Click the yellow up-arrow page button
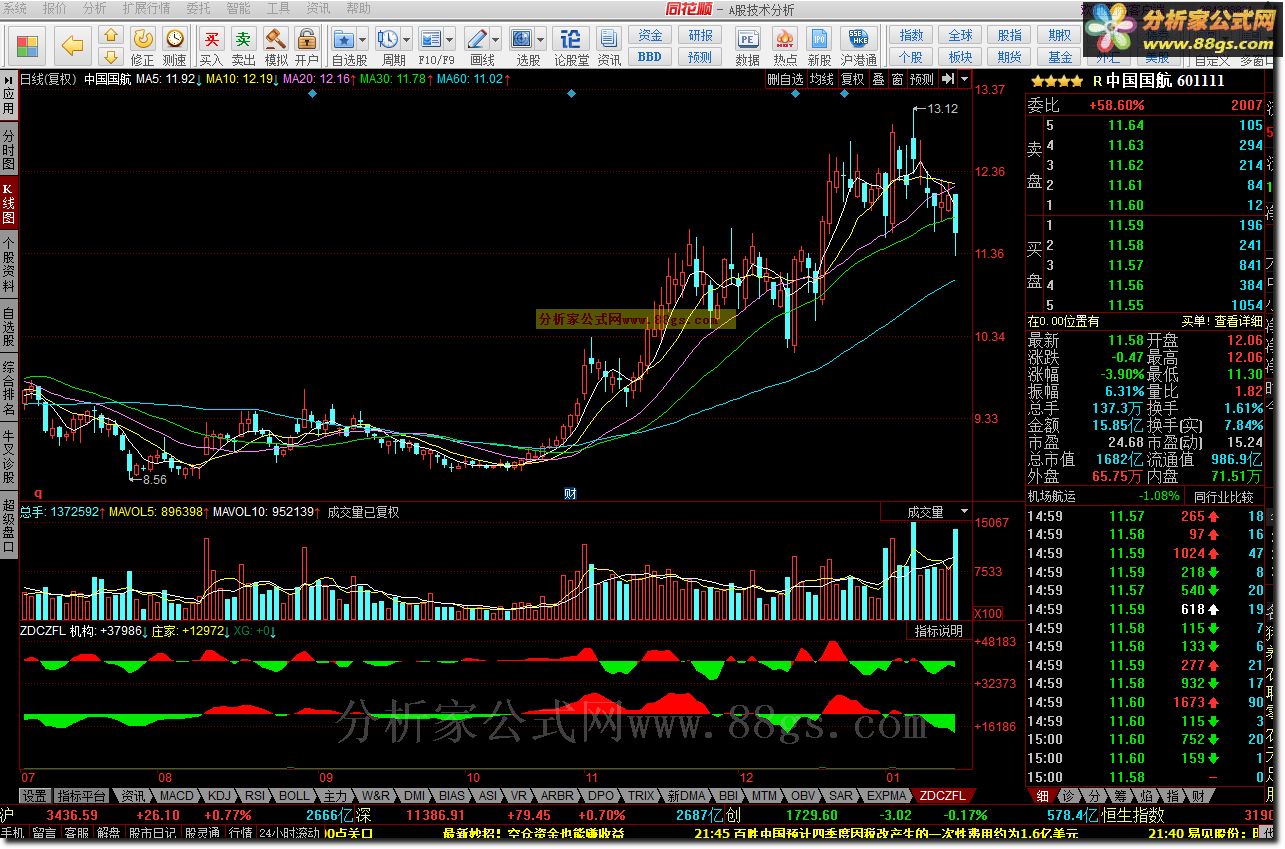 pos(111,37)
